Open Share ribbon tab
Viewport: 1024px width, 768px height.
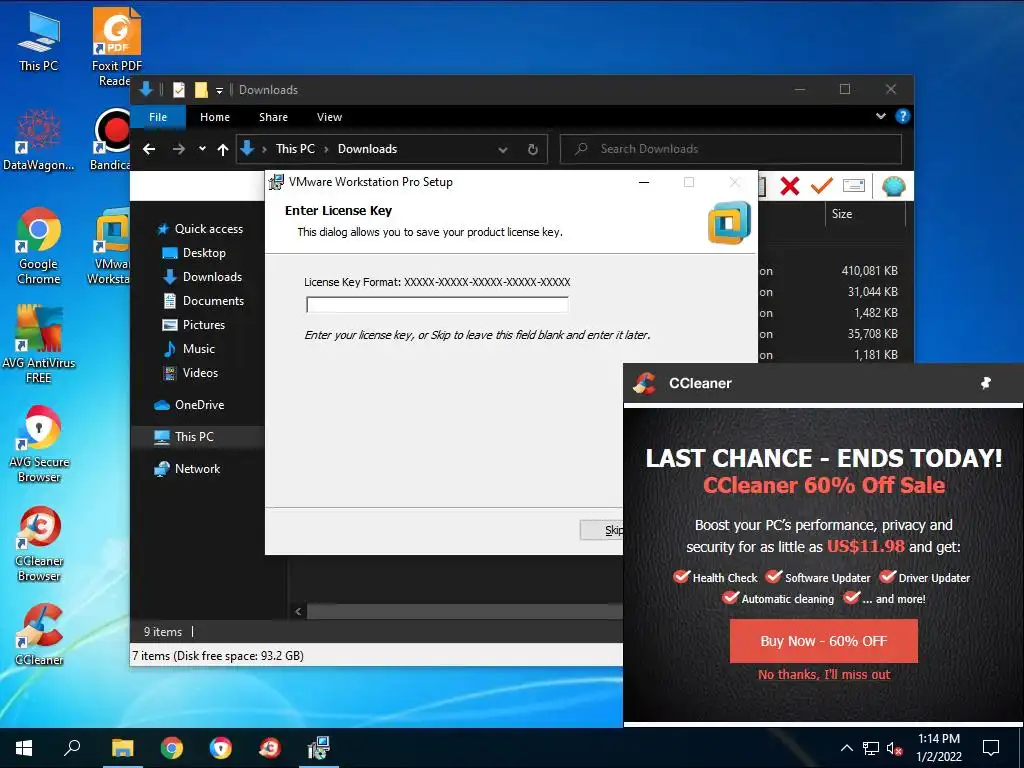273,117
